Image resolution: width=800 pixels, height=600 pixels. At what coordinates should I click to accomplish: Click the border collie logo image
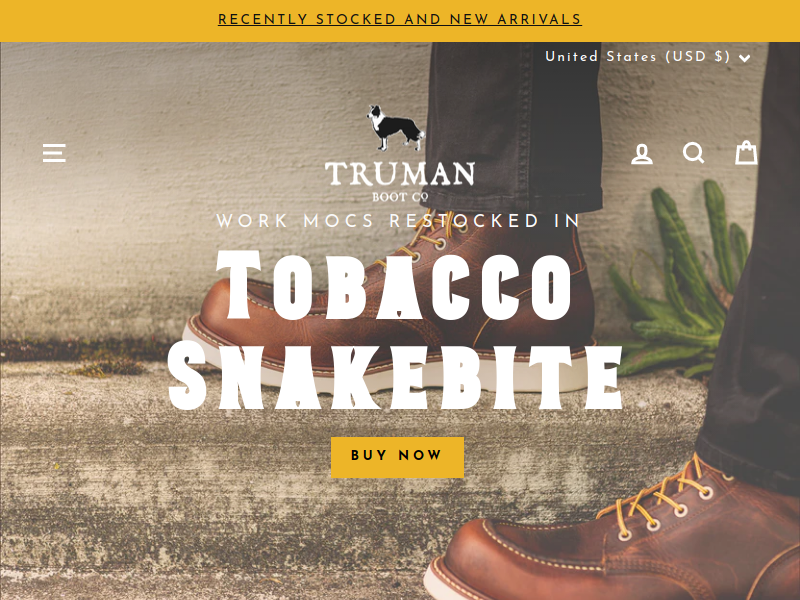click(395, 128)
